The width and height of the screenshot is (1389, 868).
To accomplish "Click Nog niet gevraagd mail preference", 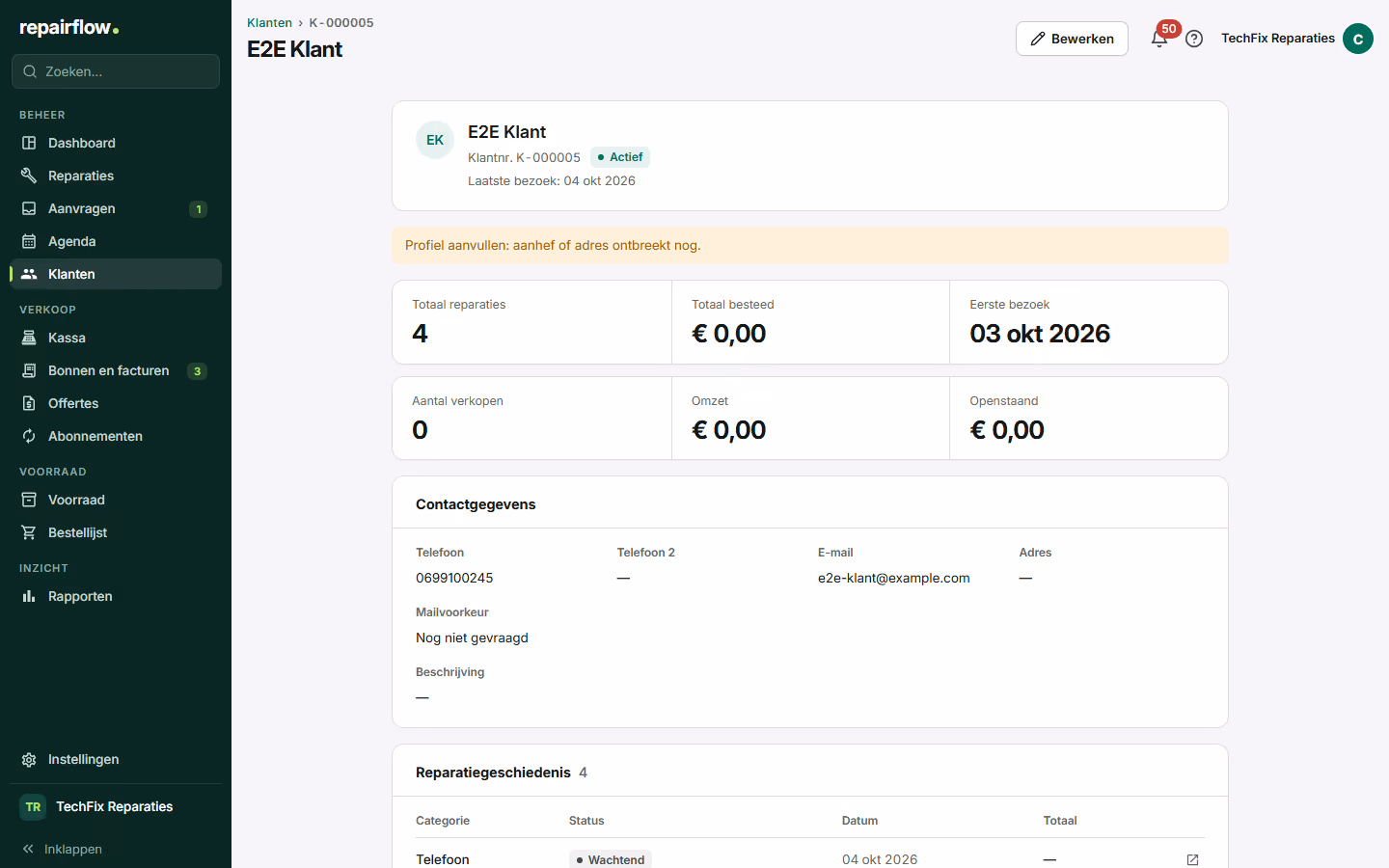I will point(472,637).
